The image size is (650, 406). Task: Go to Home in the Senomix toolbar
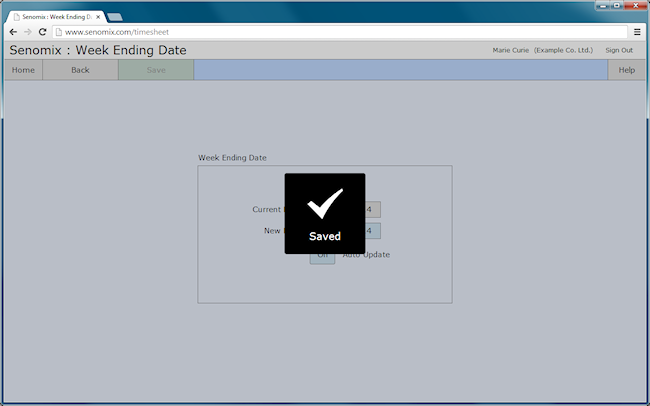(x=23, y=70)
